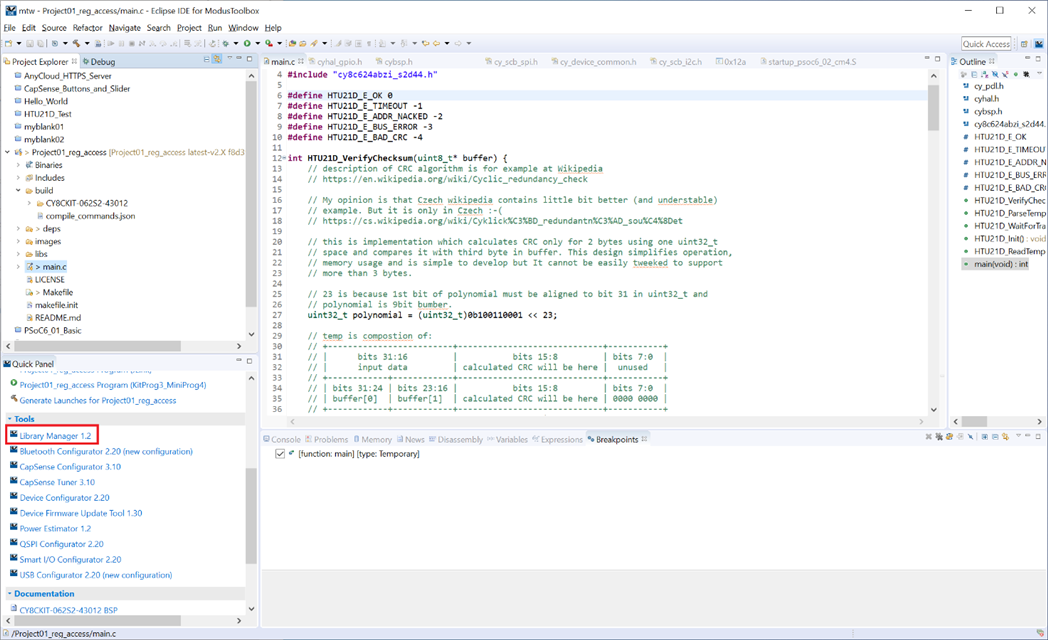The height and width of the screenshot is (640, 1048).
Task: Launch Library Manager 1.2
Action: pyautogui.click(x=55, y=436)
